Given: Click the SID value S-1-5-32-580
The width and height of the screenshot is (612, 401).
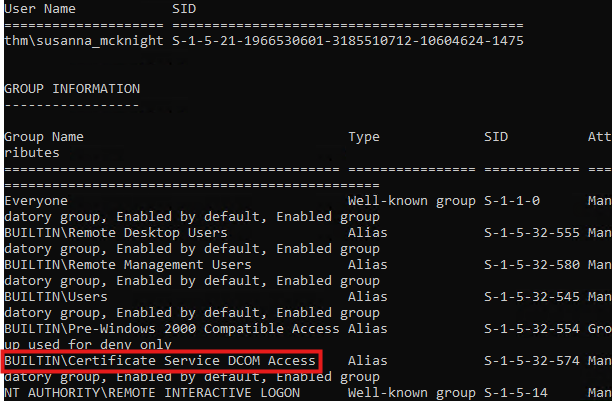Looking at the screenshot, I should [x=531, y=264].
